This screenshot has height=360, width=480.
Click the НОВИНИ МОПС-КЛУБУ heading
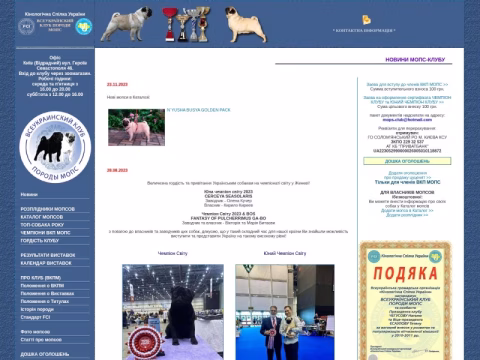tap(415, 60)
